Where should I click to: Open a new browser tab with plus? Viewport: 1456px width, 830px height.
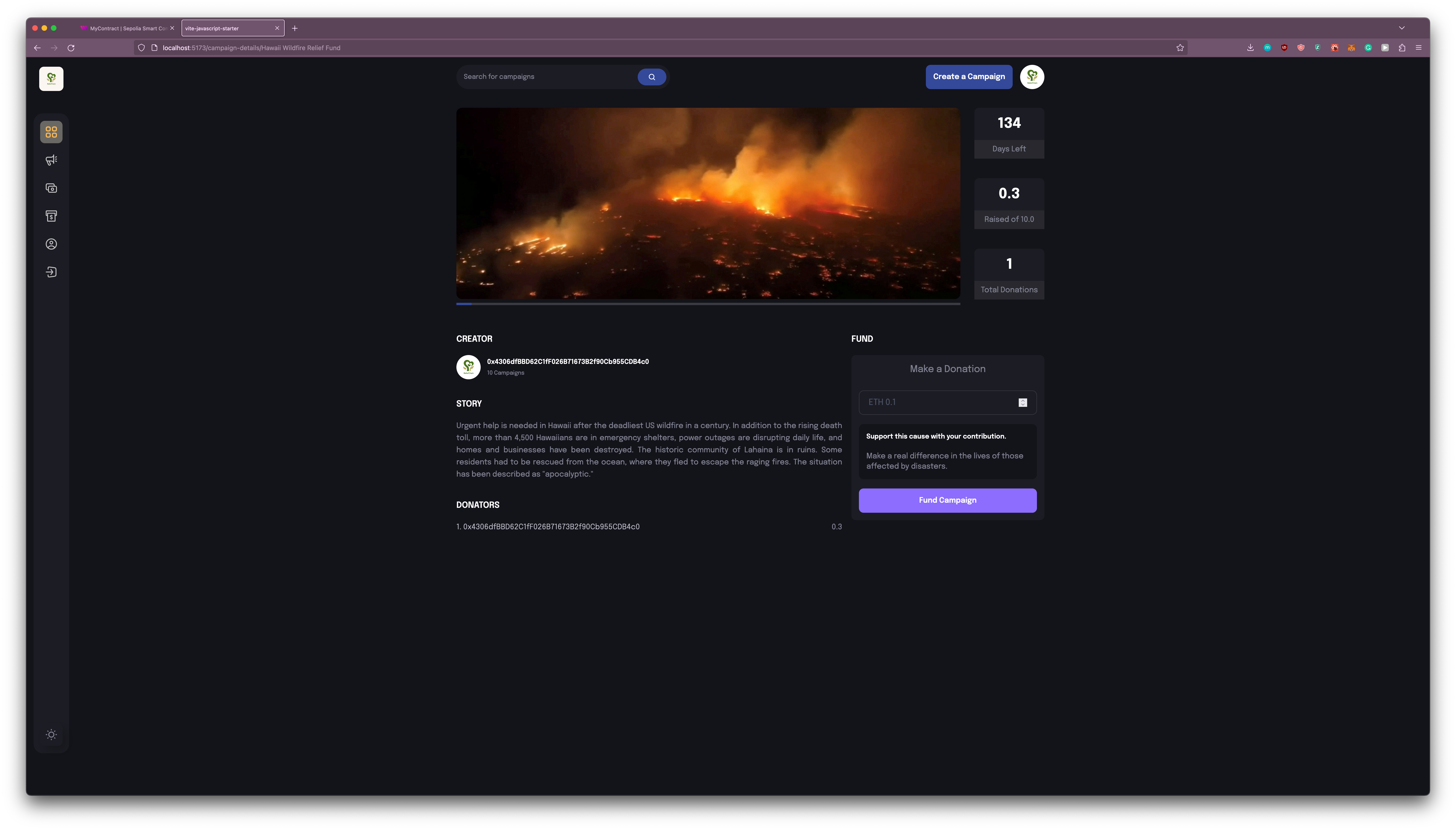[x=295, y=28]
